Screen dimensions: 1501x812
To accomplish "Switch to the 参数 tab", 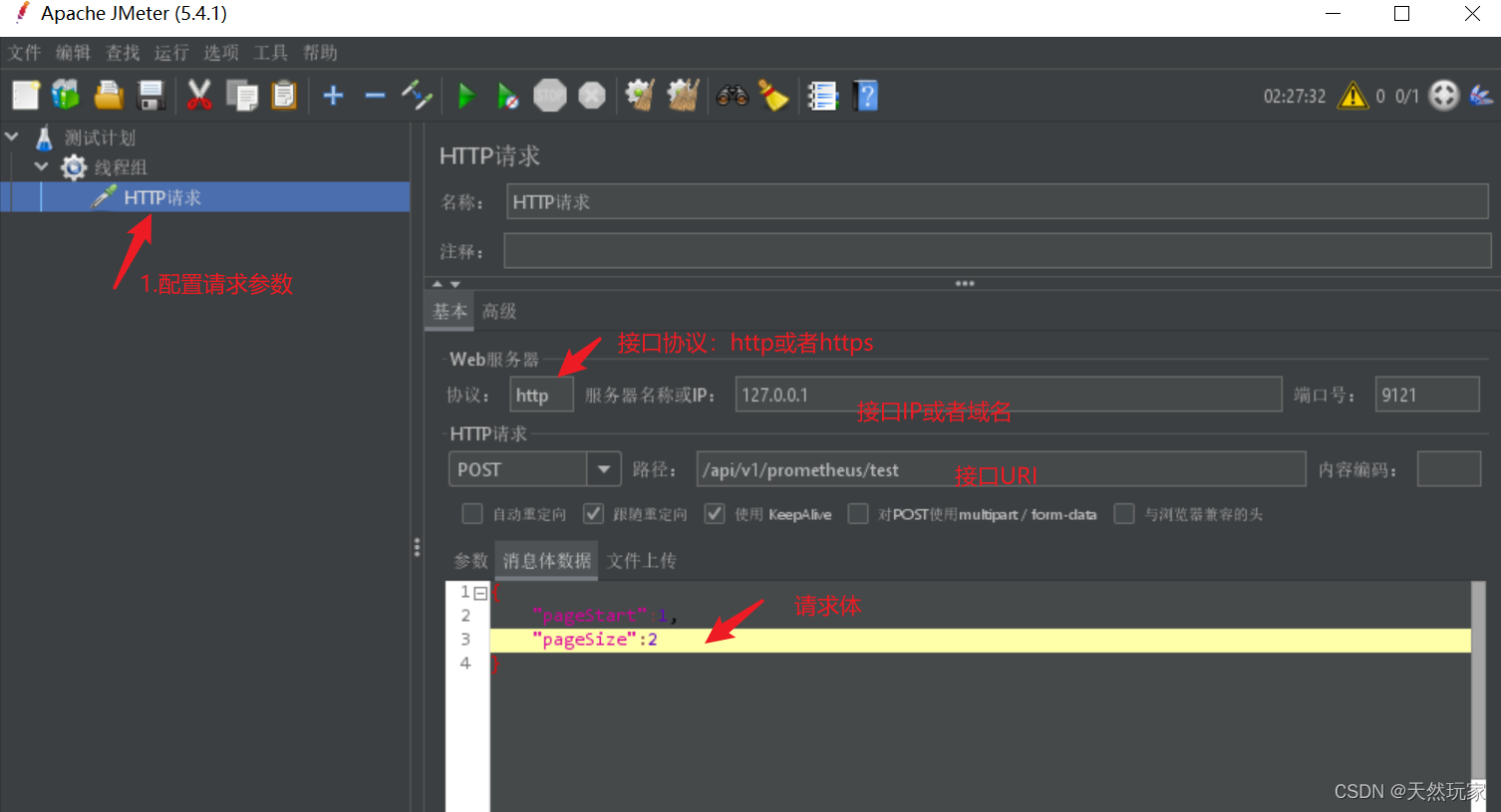I will [x=470, y=560].
